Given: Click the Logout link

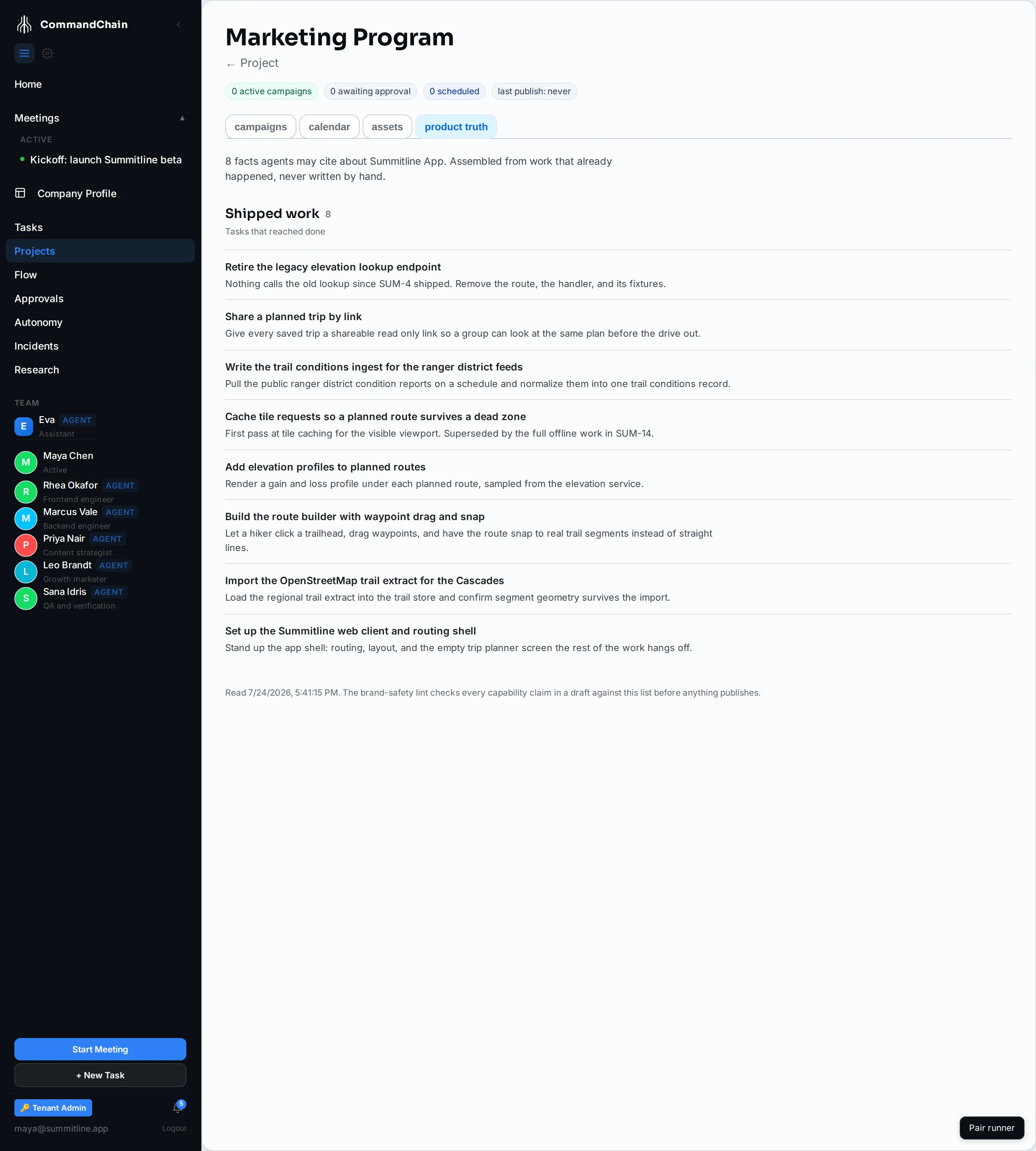Looking at the screenshot, I should coord(174,1128).
